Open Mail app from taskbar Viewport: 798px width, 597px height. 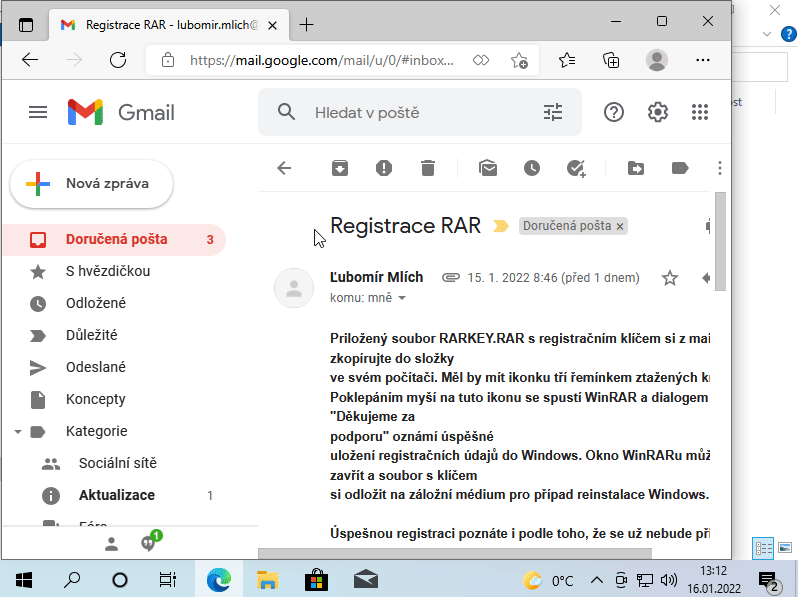[x=365, y=579]
